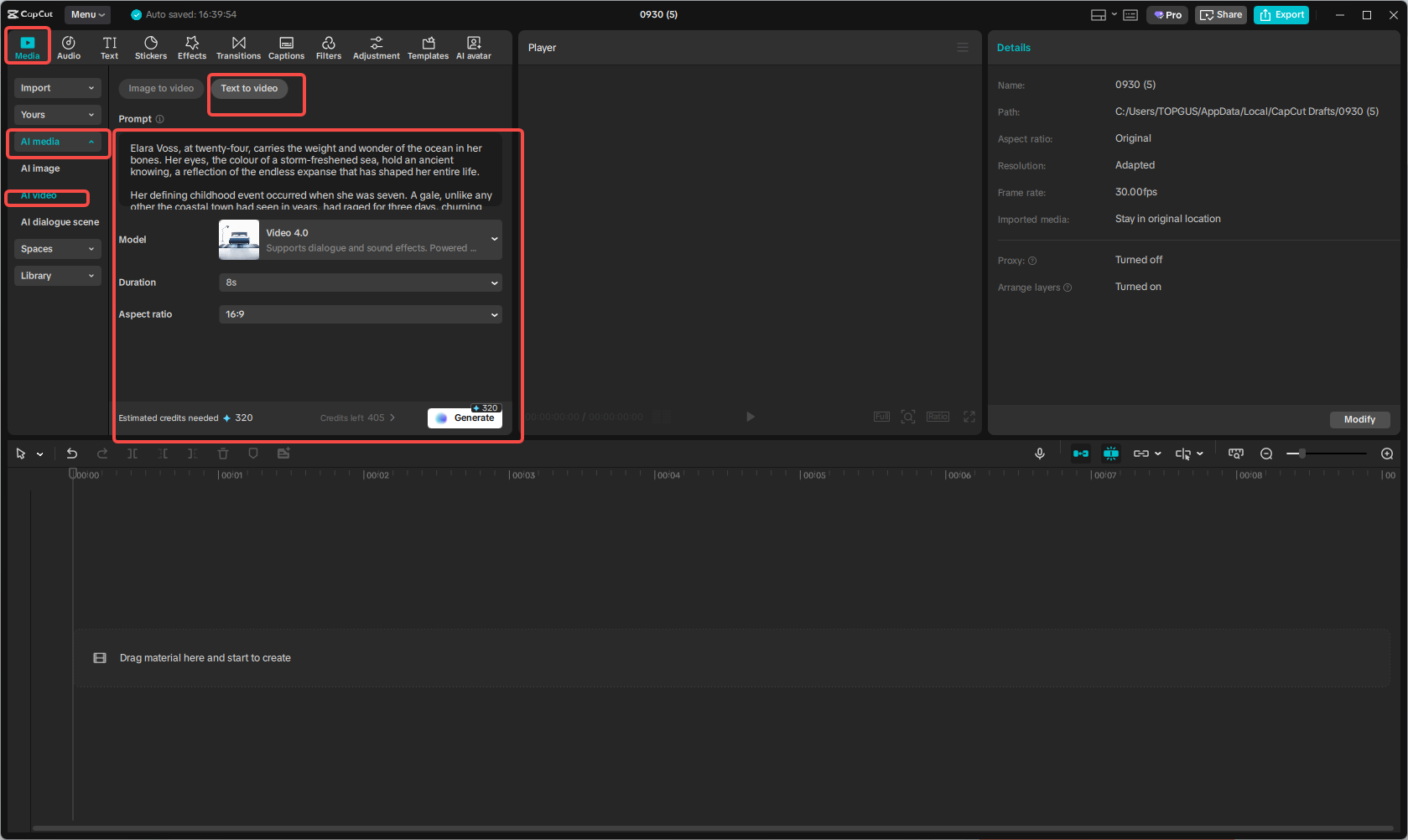The width and height of the screenshot is (1408, 840).
Task: Open the Captions panel
Action: [x=286, y=46]
